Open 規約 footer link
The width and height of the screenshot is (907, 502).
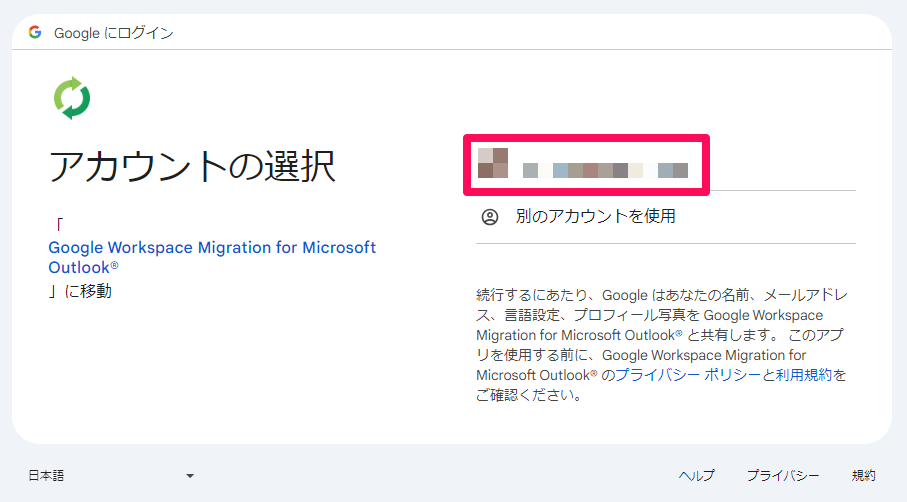(864, 475)
